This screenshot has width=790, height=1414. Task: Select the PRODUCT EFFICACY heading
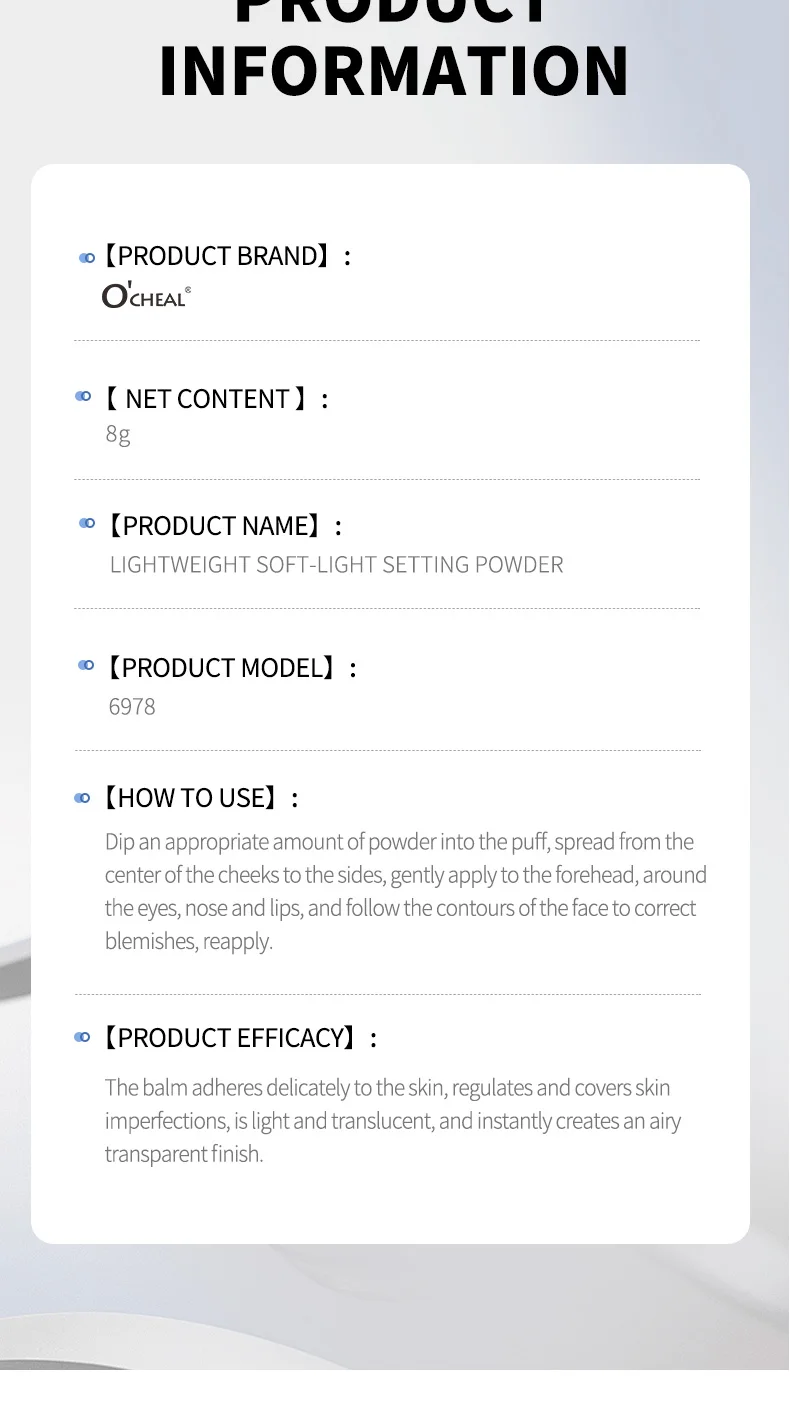click(x=238, y=1038)
